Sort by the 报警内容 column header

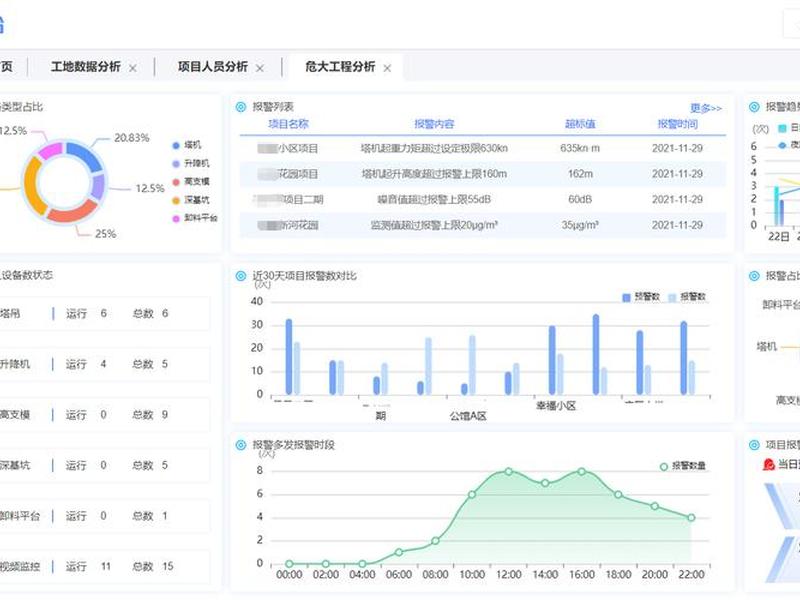pyautogui.click(x=434, y=124)
